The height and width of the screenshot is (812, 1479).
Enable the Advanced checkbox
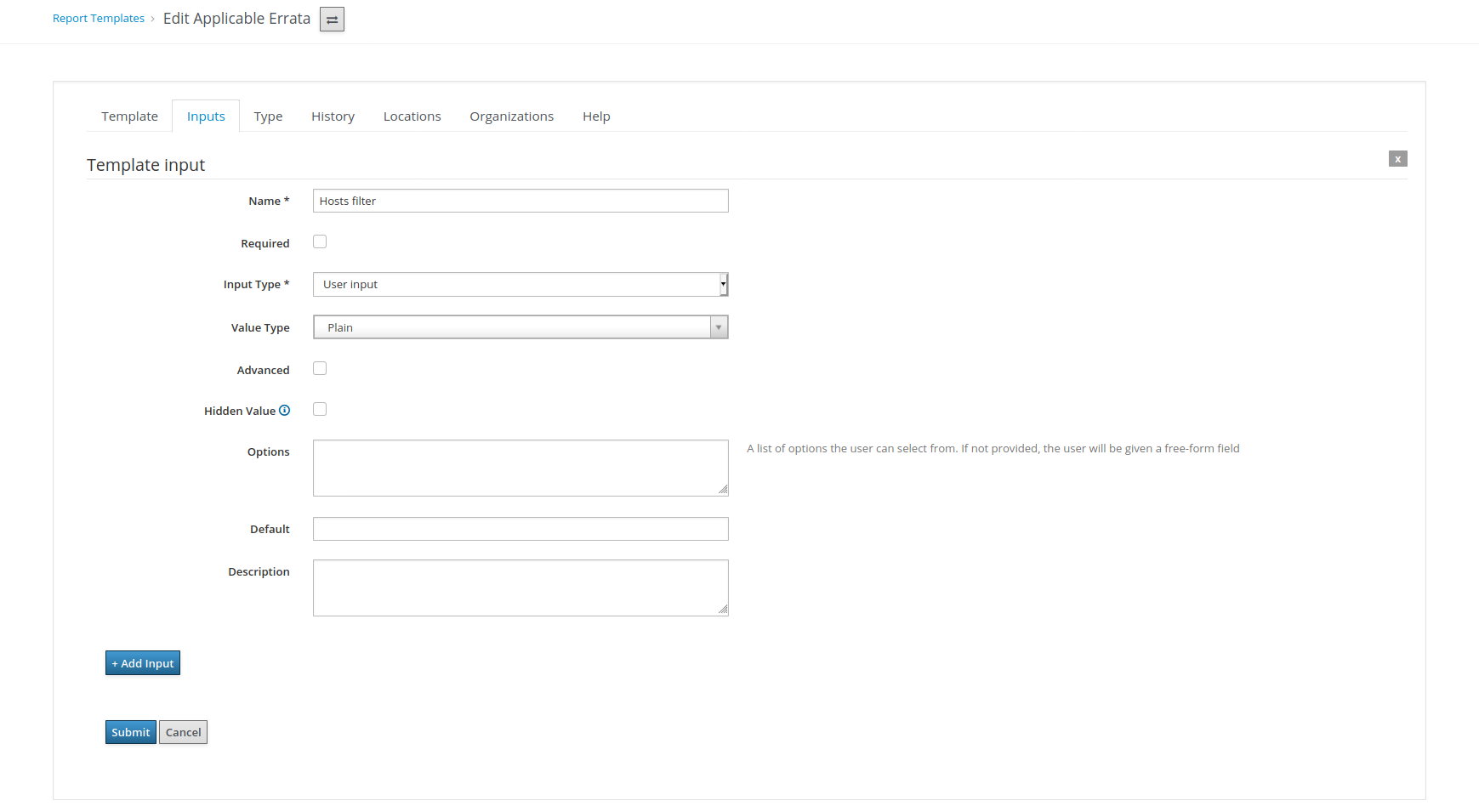click(320, 369)
